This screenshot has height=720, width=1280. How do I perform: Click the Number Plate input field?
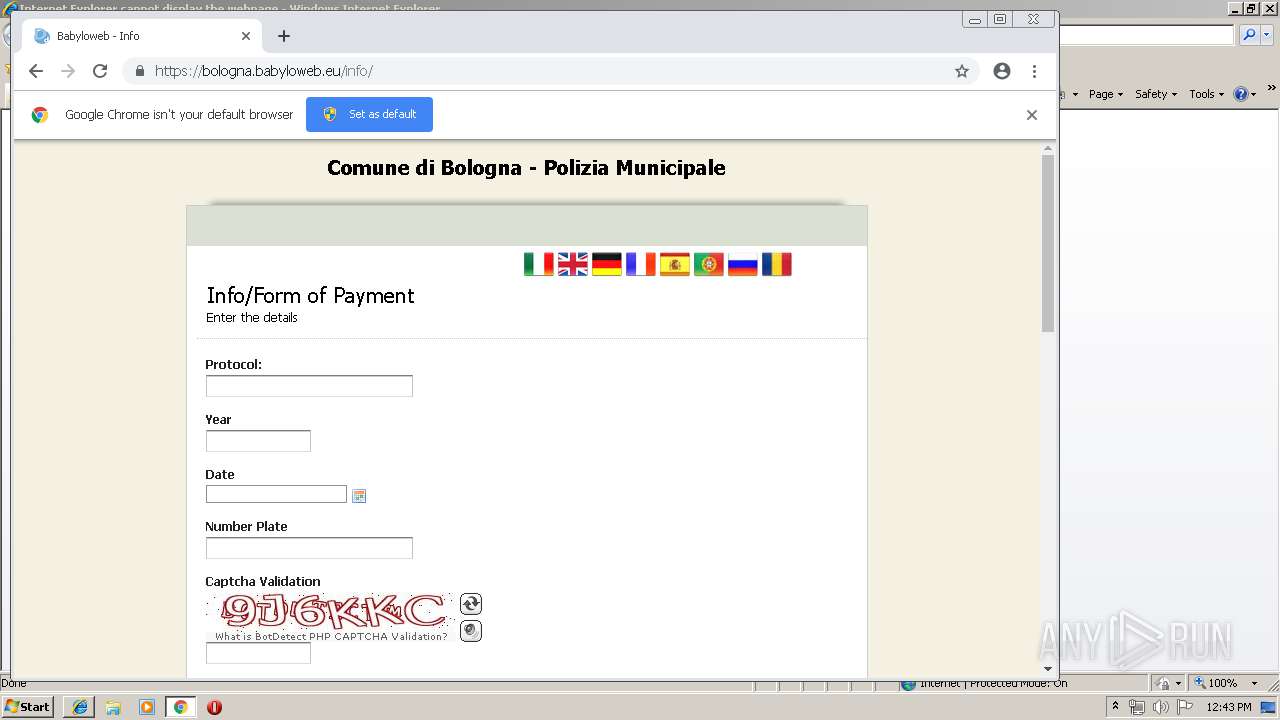coord(309,548)
